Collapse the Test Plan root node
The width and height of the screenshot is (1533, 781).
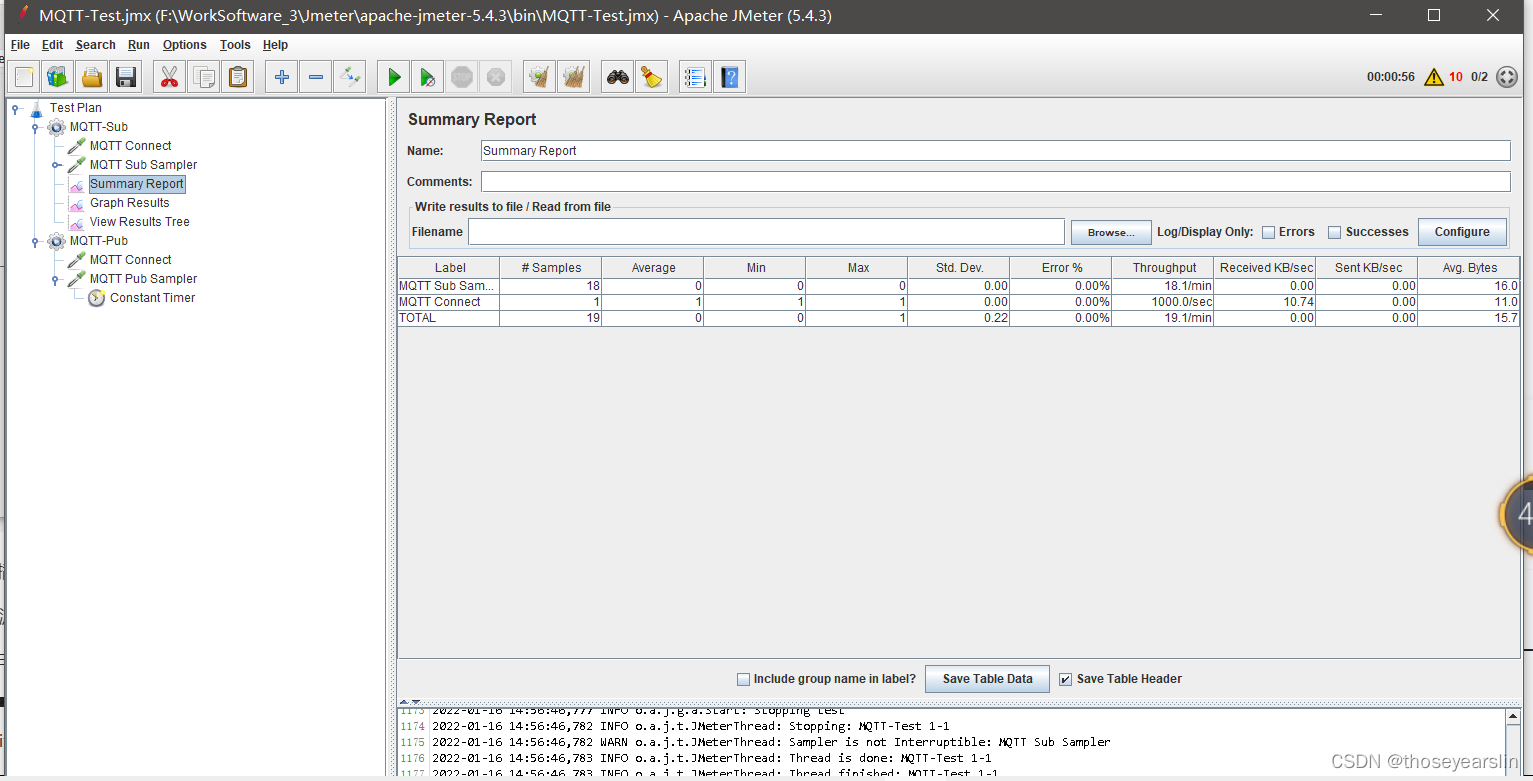point(15,108)
